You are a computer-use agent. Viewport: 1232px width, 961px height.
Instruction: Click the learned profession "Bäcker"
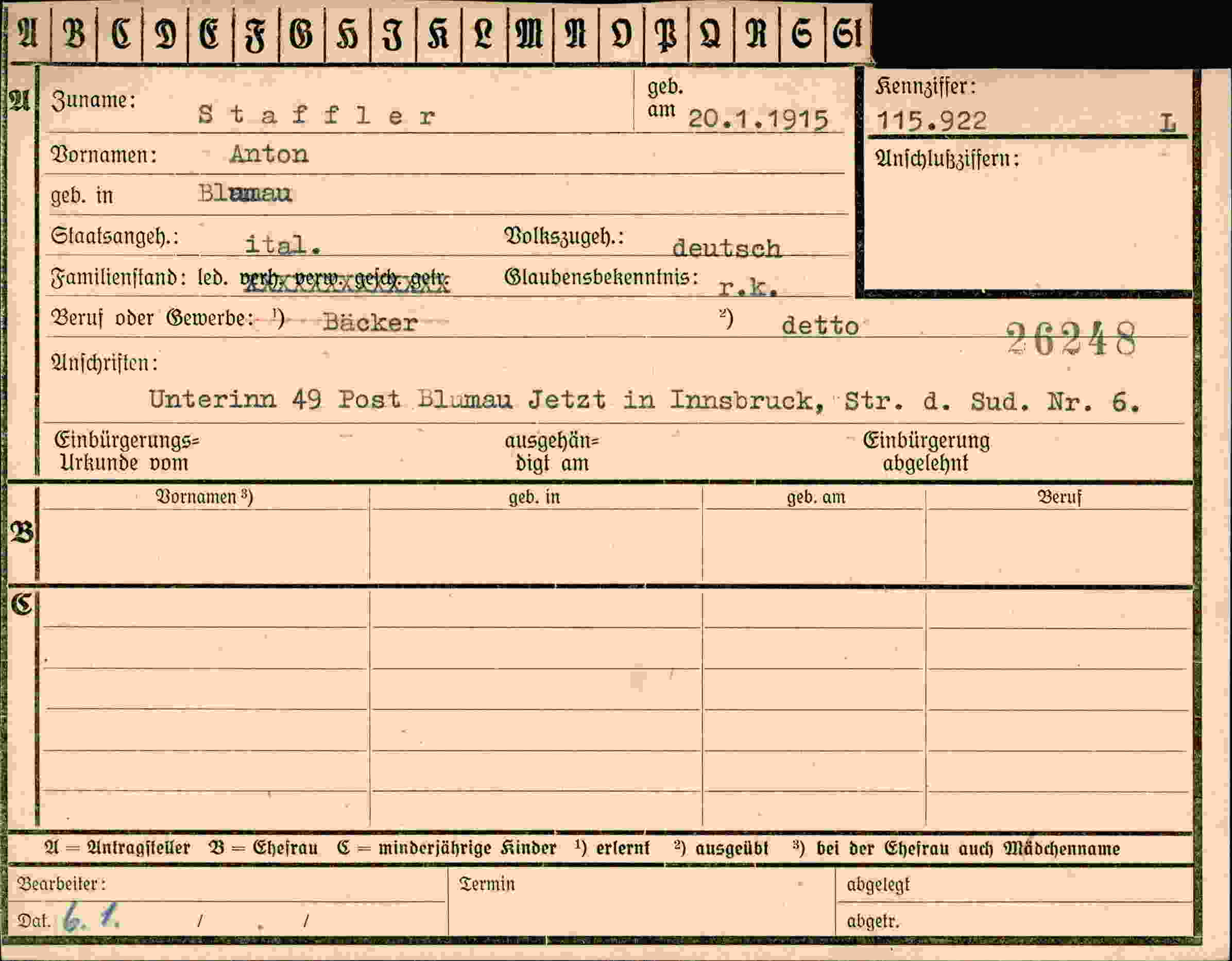(370, 322)
